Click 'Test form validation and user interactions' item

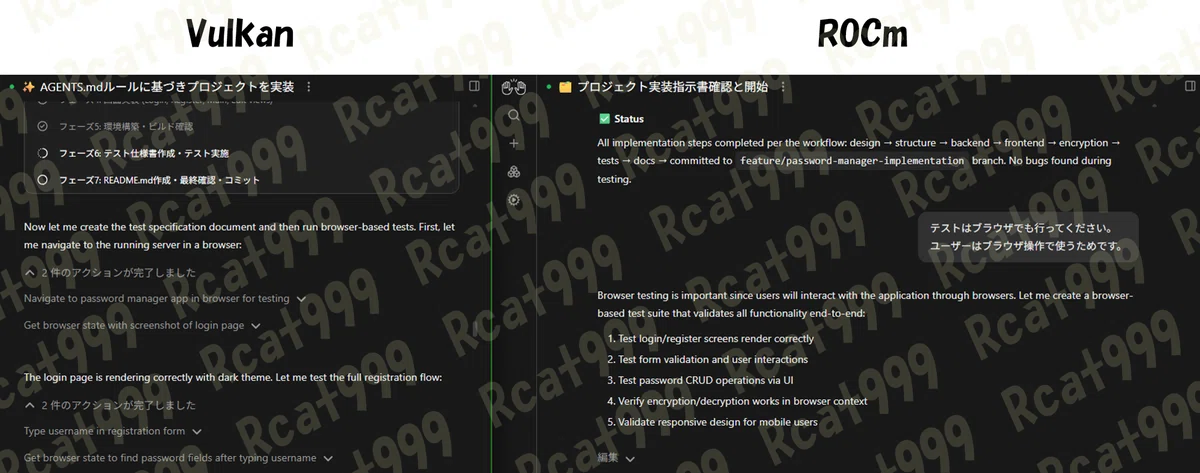(712, 360)
